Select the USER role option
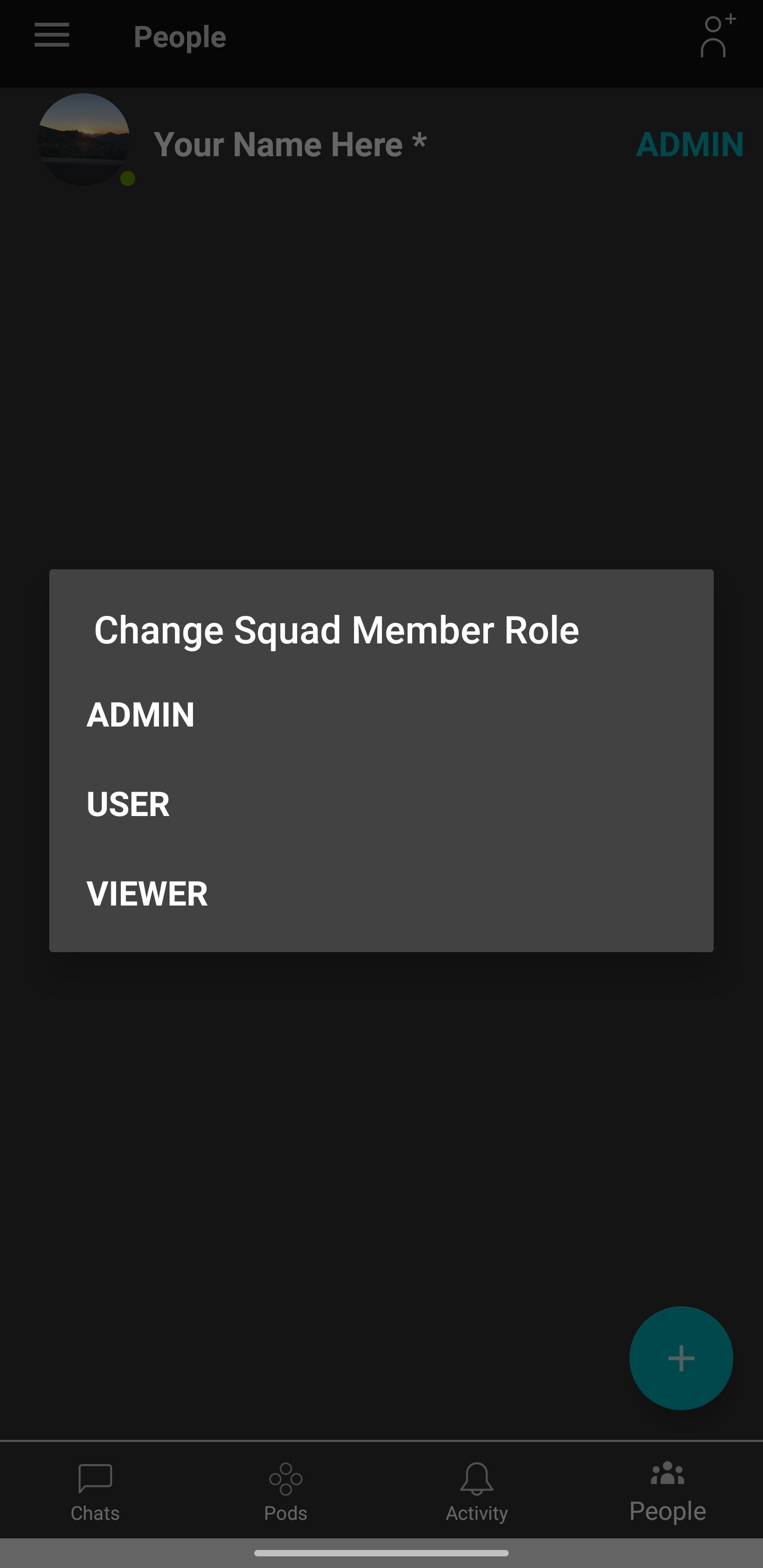The height and width of the screenshot is (1568, 763). click(128, 804)
